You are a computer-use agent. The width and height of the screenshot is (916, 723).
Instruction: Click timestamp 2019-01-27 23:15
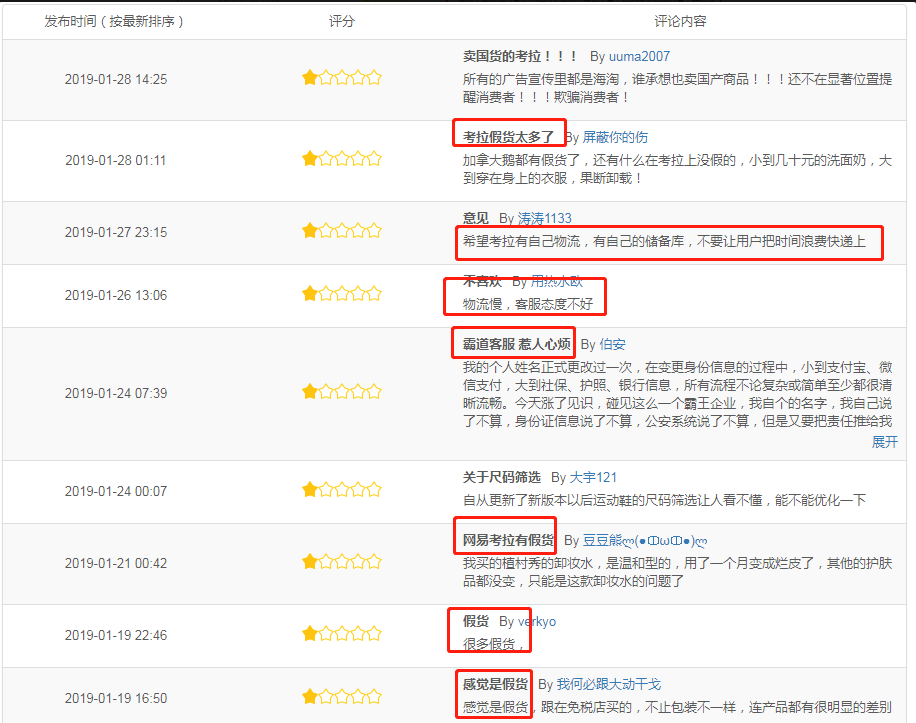point(116,232)
